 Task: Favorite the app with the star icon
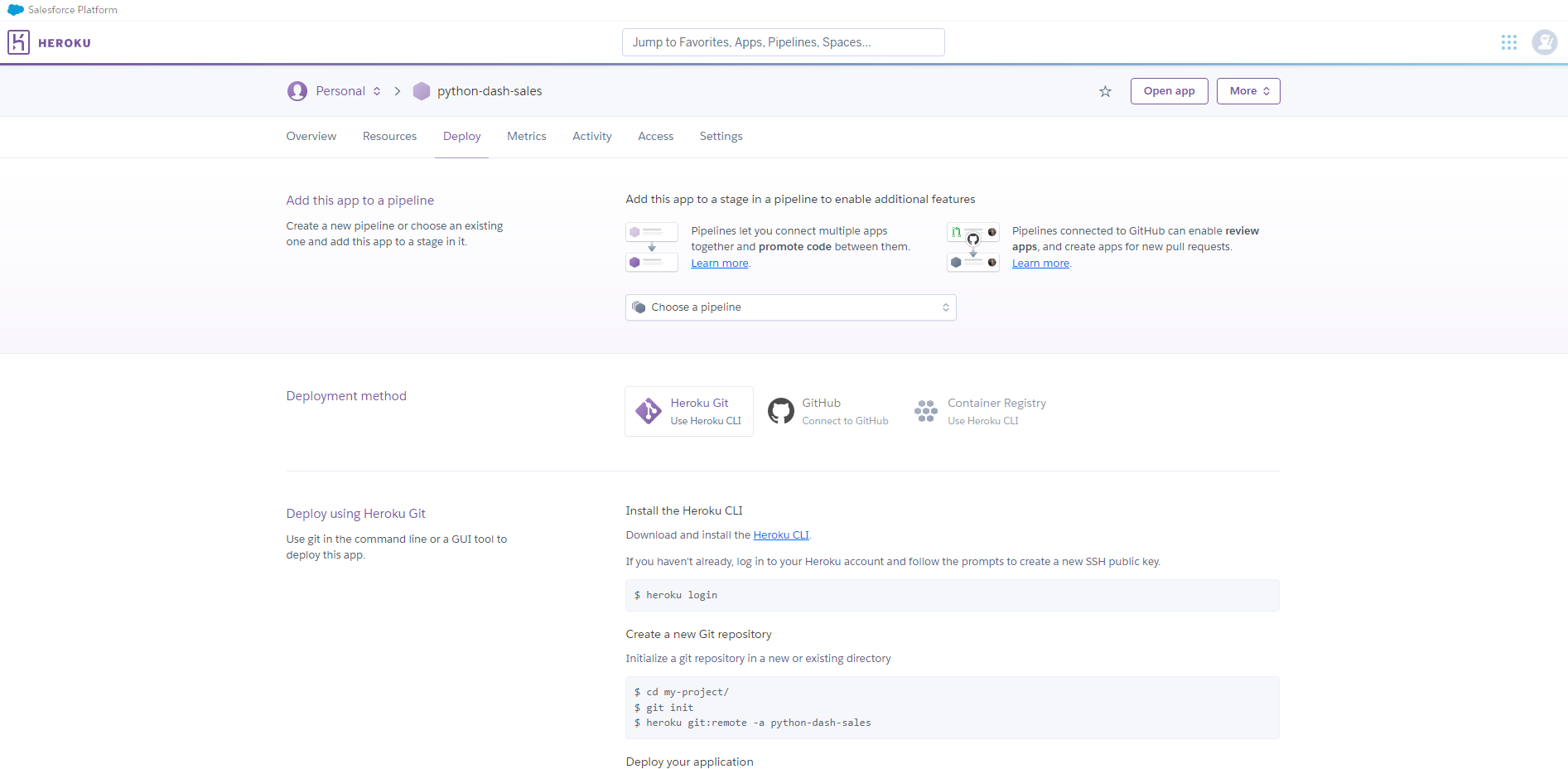pos(1105,91)
